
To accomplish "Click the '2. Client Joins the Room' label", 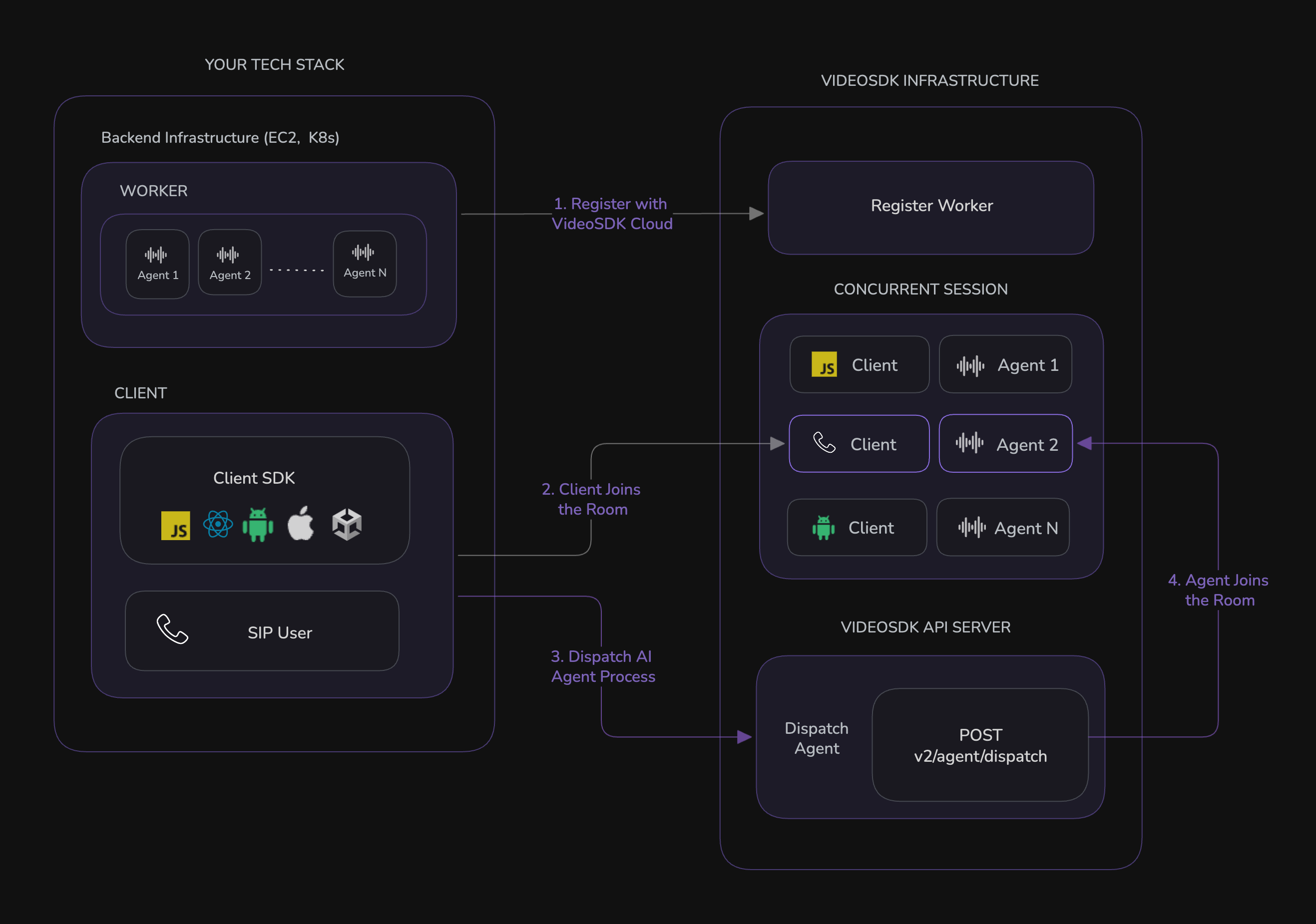I will 591,499.
